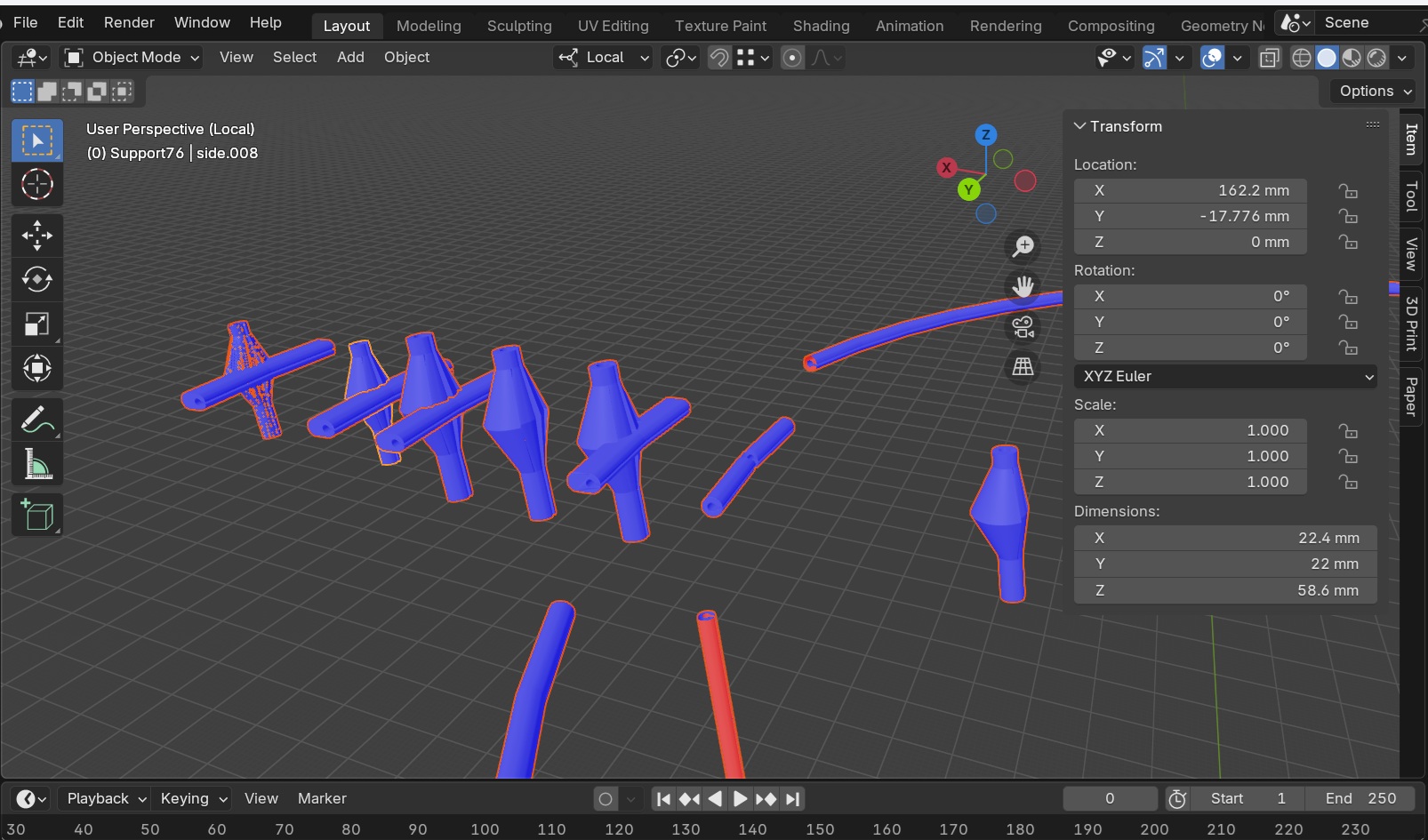Toggle camera view icon
The width and height of the screenshot is (1428, 840).
coord(1023,326)
